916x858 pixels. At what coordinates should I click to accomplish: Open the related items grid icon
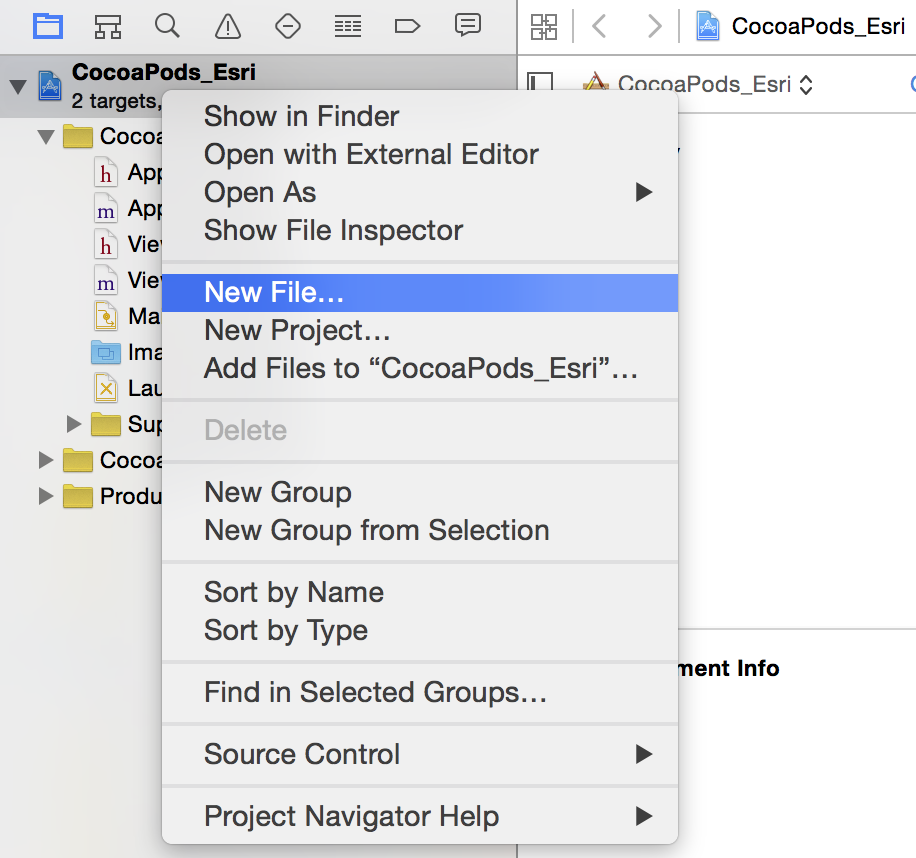[543, 27]
